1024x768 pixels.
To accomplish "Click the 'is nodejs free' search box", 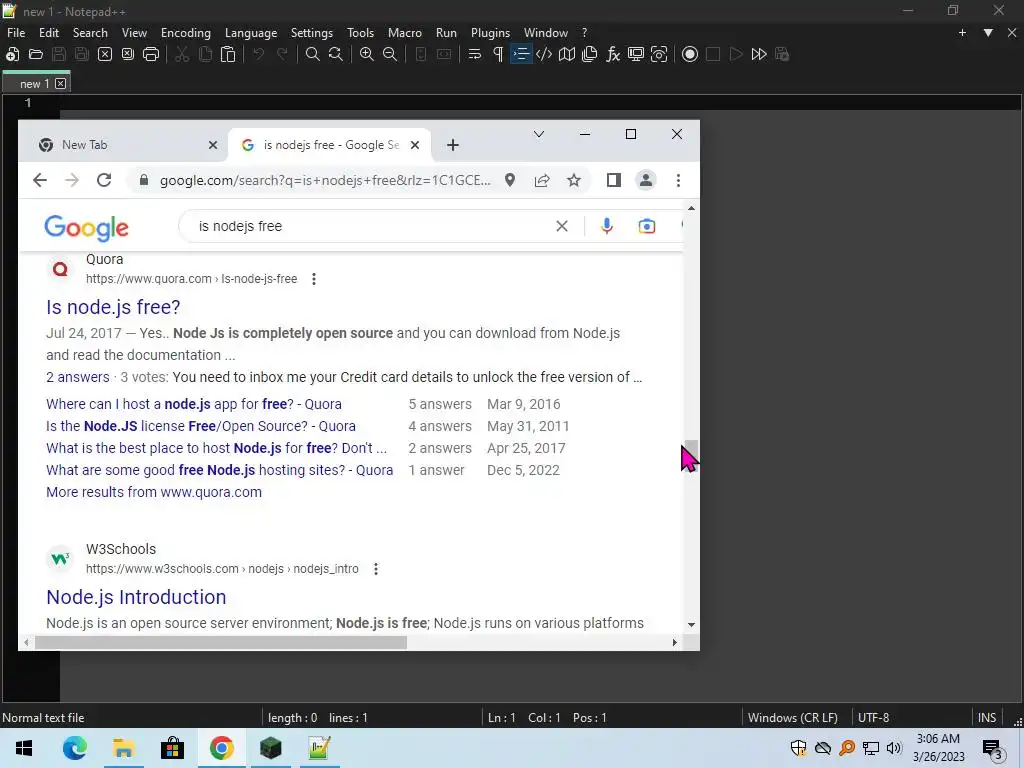I will coord(372,226).
